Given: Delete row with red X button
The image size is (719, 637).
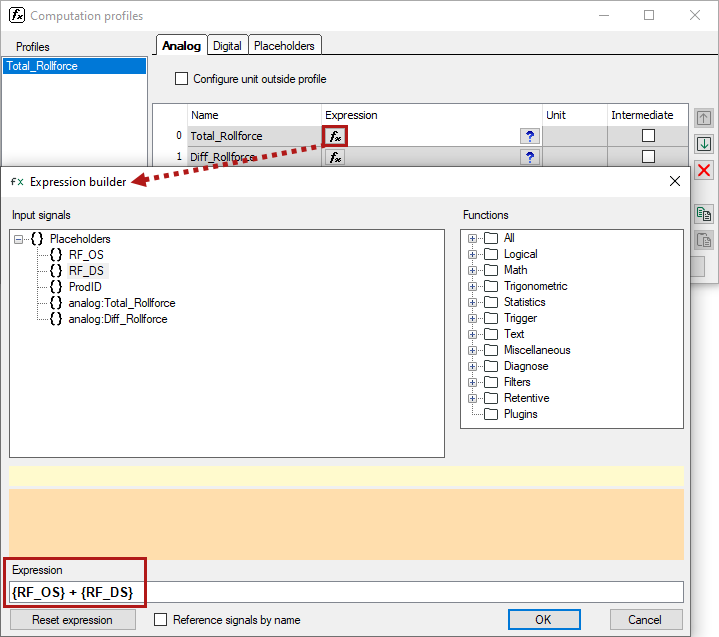Looking at the screenshot, I should (x=703, y=171).
